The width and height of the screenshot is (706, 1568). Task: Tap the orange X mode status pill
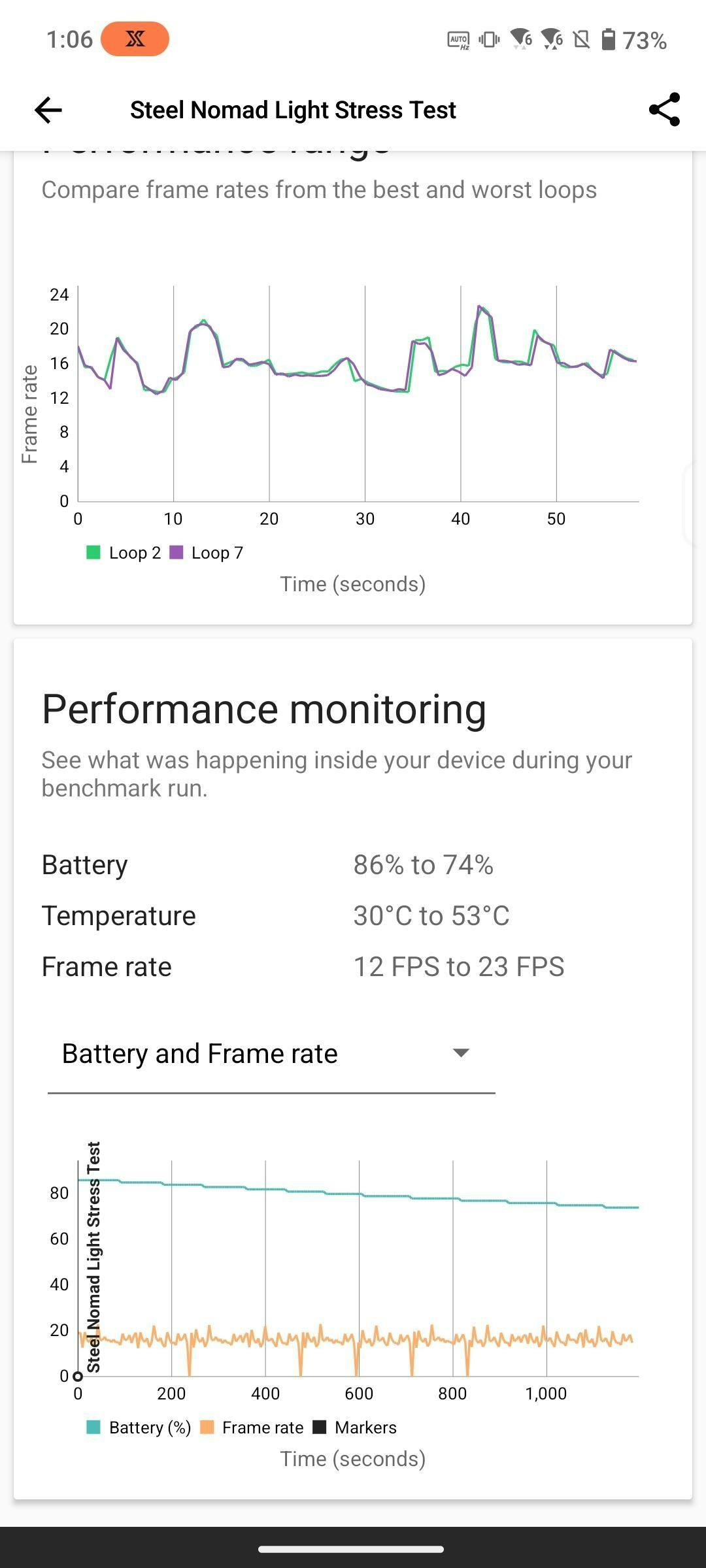click(135, 39)
